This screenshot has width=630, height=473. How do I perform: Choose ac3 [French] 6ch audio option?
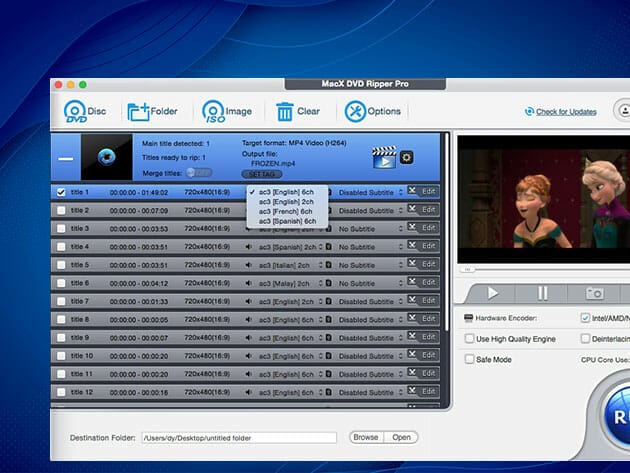click(x=285, y=211)
